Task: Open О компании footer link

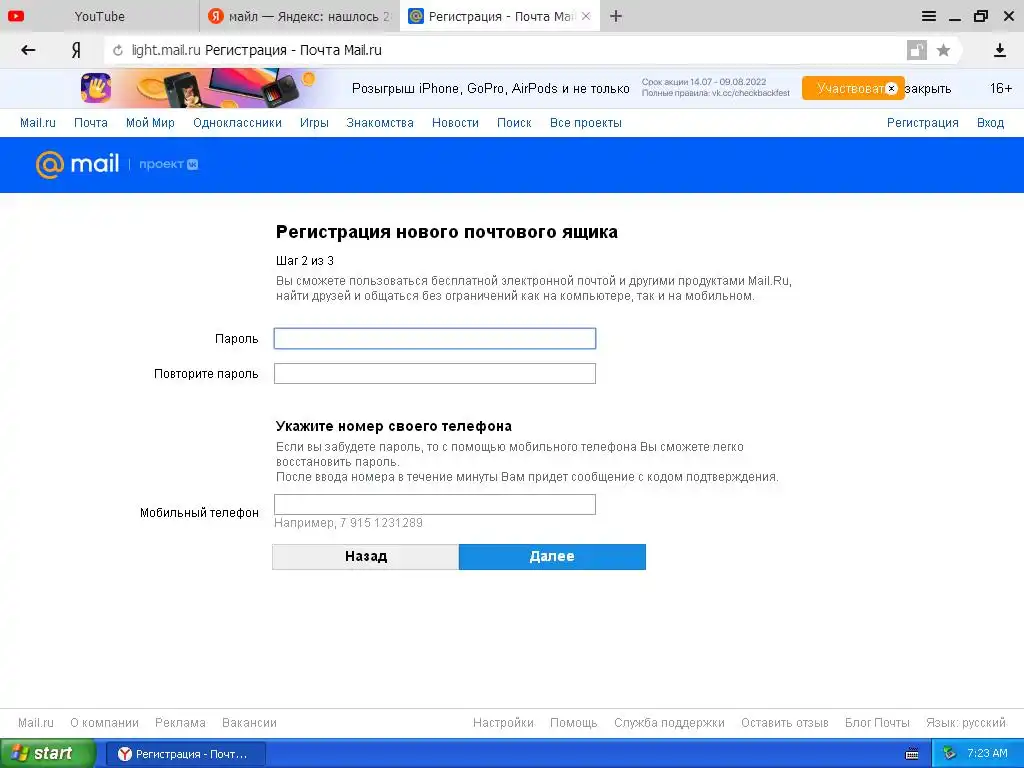Action: coord(104,723)
